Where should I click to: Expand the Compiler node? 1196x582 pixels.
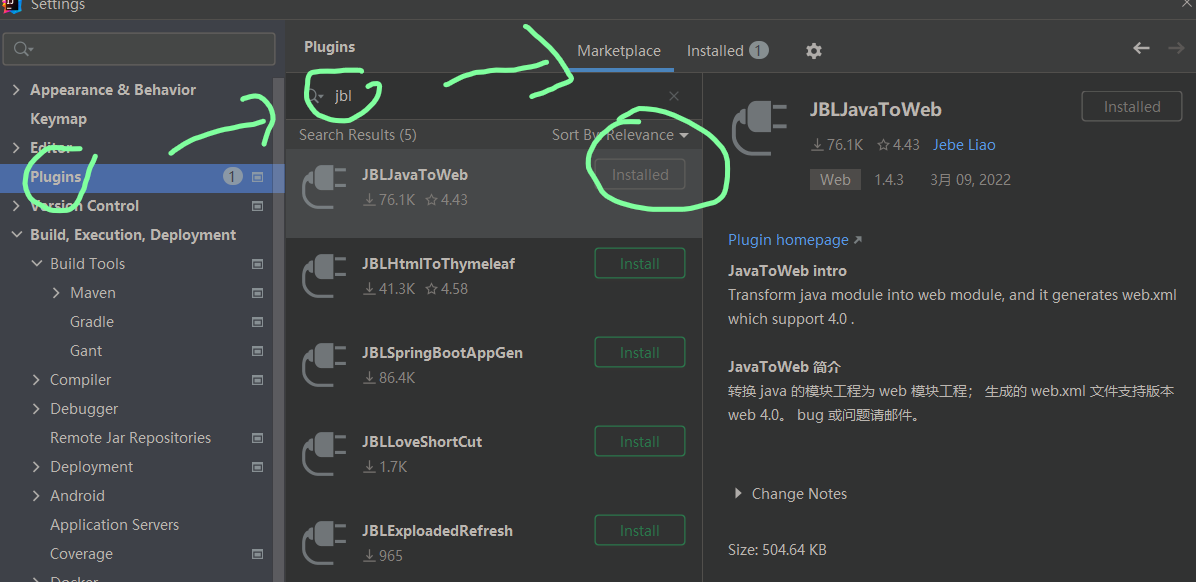tap(36, 380)
